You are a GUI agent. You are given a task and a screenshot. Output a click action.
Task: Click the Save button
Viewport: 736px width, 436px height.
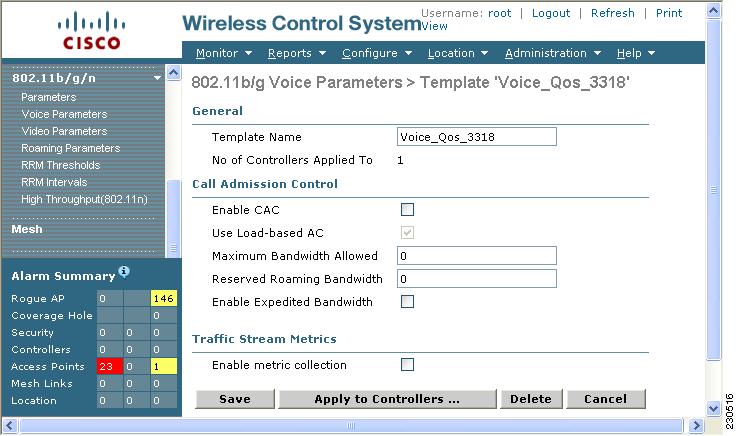point(235,399)
